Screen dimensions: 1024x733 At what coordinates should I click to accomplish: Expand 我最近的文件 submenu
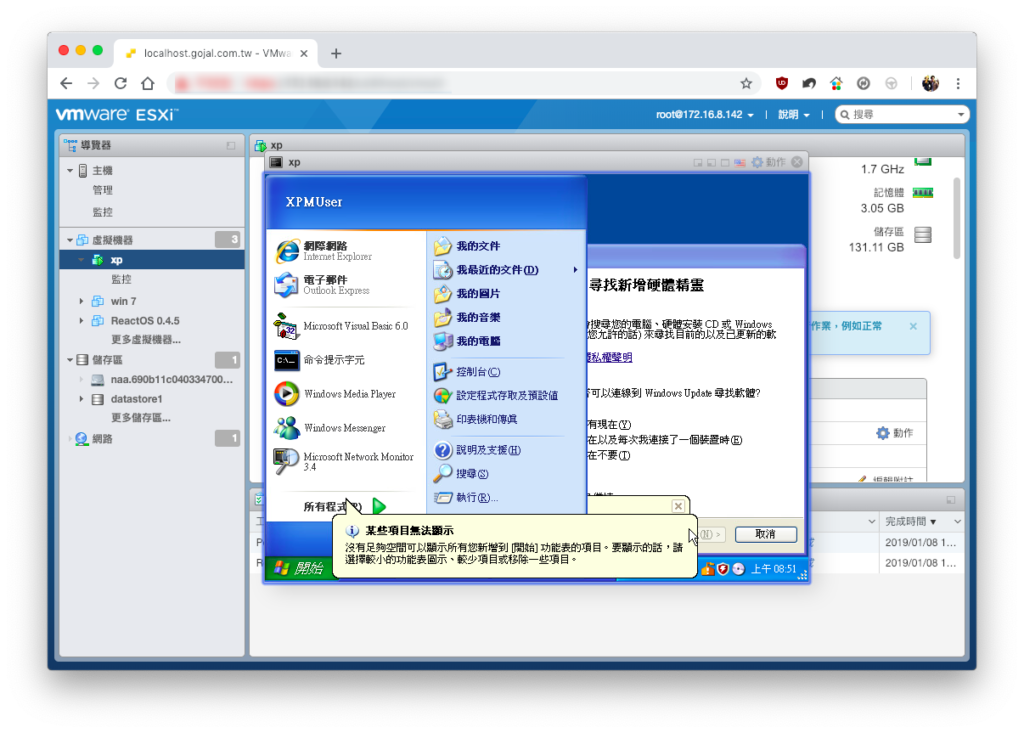575,270
